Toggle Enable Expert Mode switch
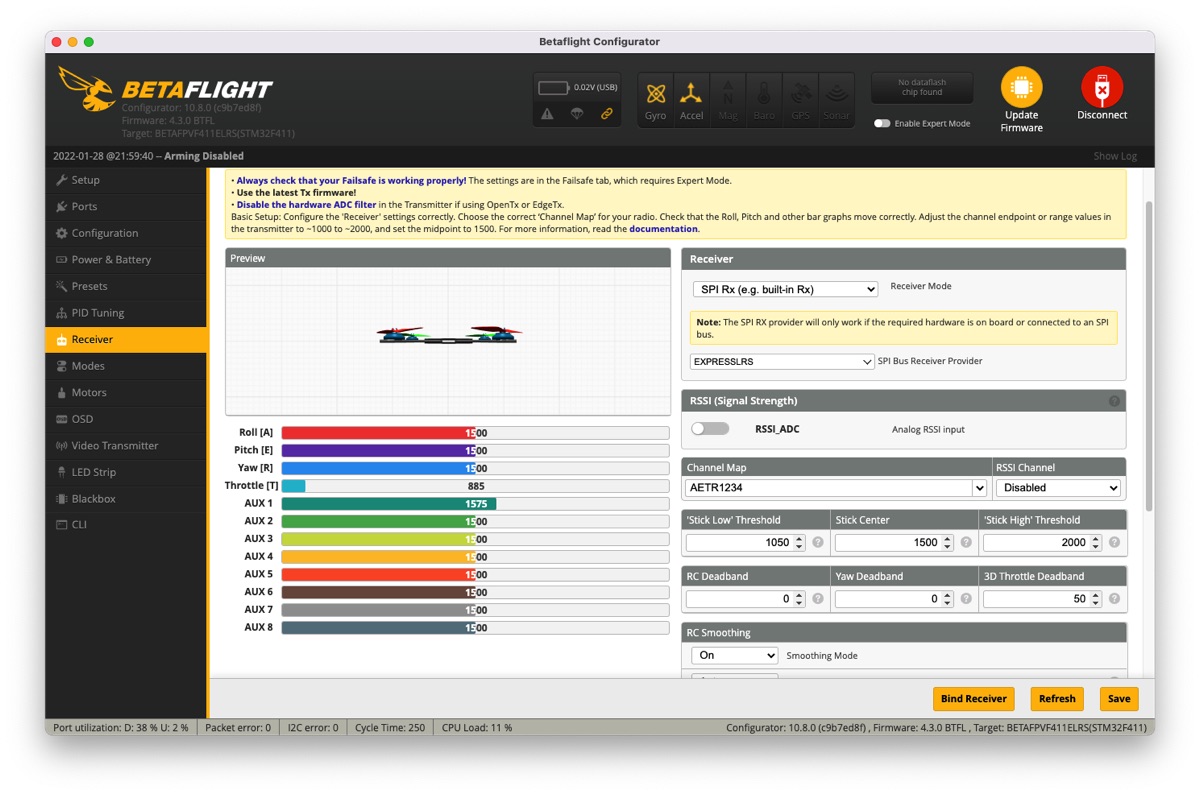This screenshot has width=1200, height=795. point(882,124)
